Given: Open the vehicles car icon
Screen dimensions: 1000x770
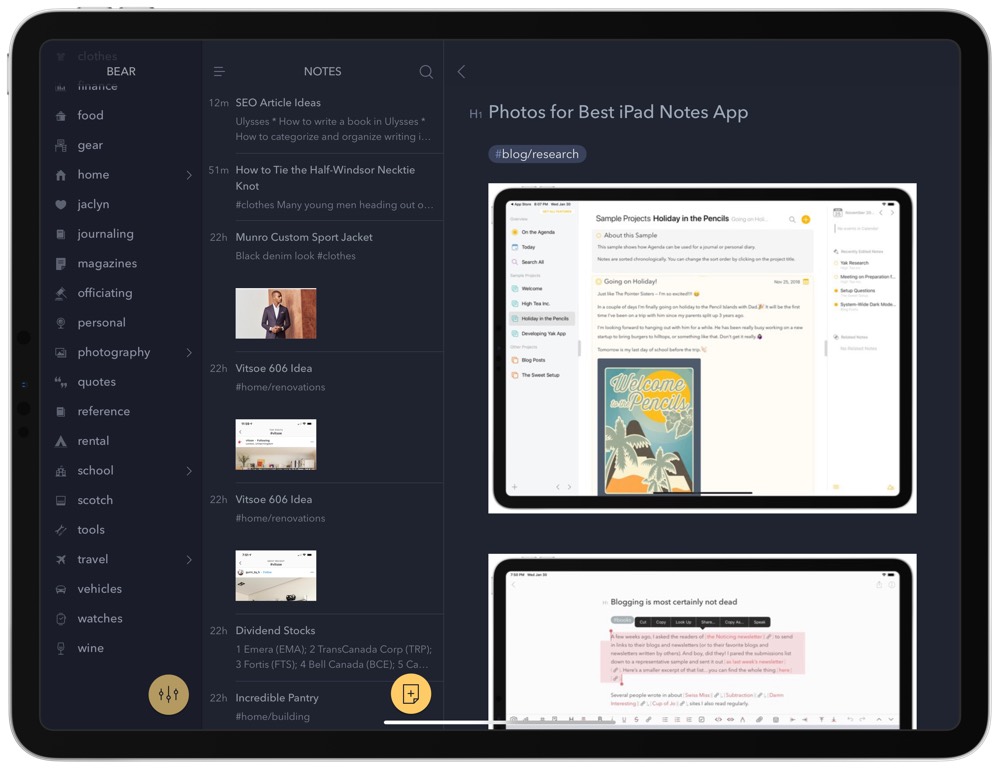Looking at the screenshot, I should 61,589.
